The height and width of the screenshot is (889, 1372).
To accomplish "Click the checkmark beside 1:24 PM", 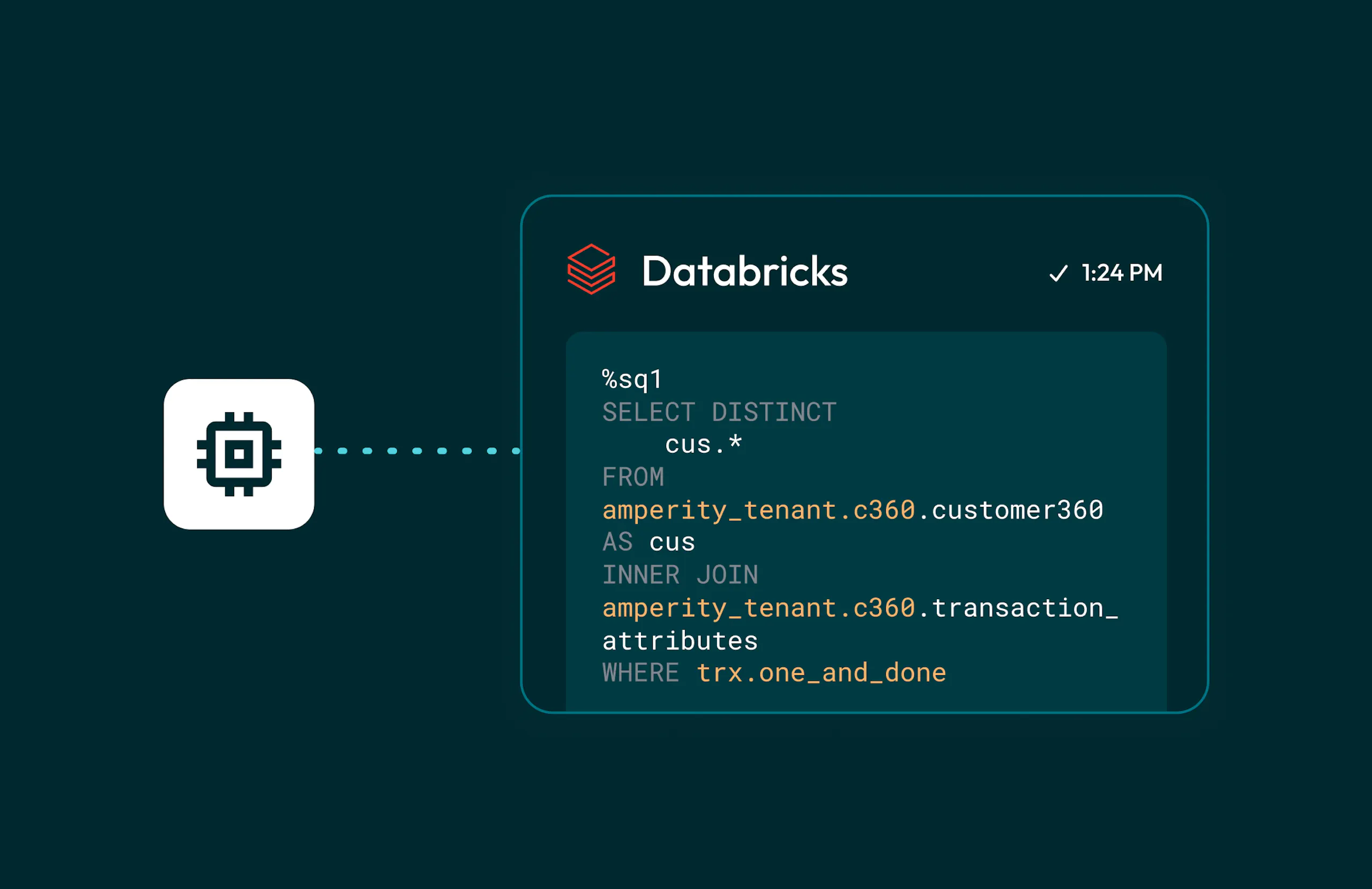I will click(x=1058, y=273).
